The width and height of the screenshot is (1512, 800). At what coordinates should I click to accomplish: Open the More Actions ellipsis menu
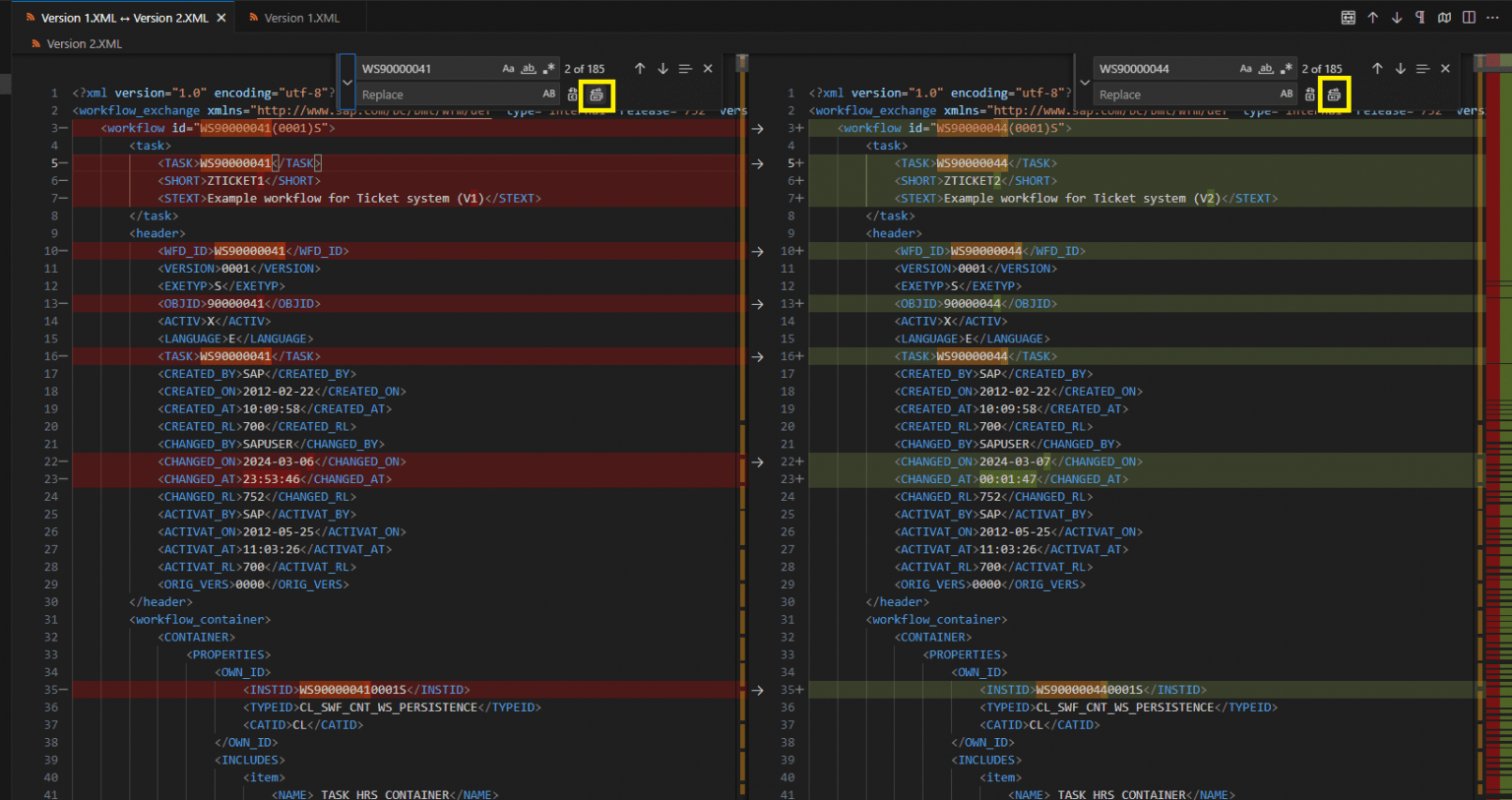click(x=1492, y=17)
